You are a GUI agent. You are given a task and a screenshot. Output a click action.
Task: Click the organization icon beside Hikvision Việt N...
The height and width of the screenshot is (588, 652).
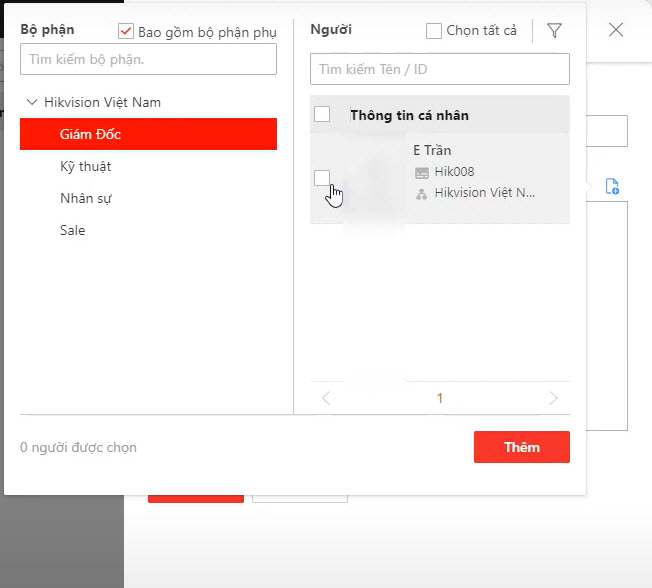tap(421, 193)
